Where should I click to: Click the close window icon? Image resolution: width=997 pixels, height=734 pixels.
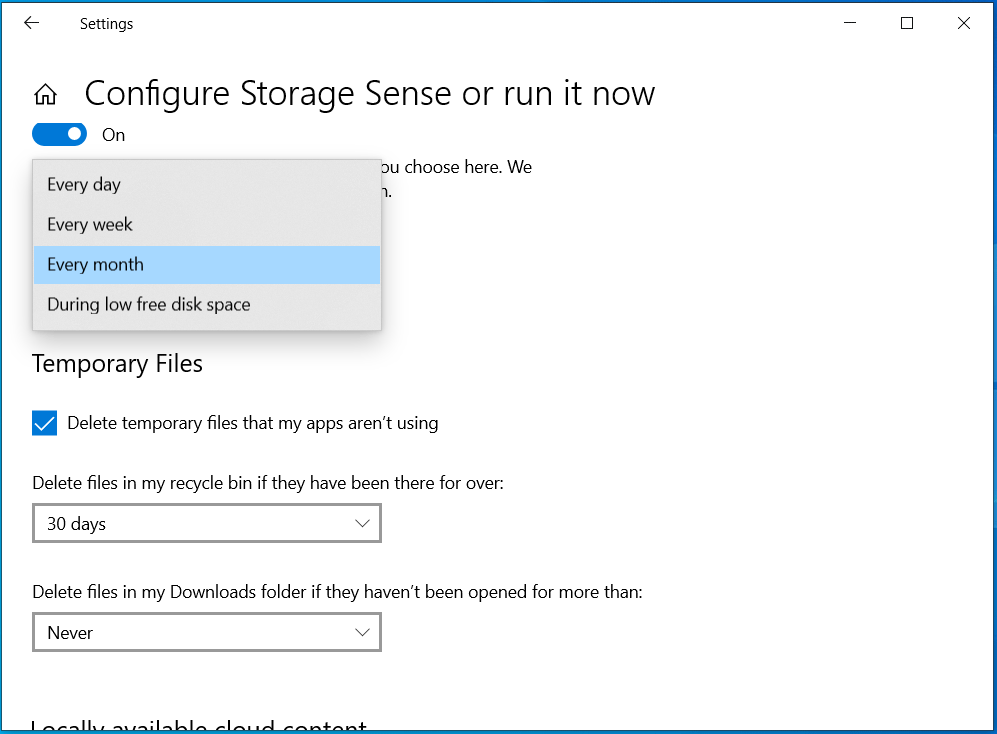[963, 22]
